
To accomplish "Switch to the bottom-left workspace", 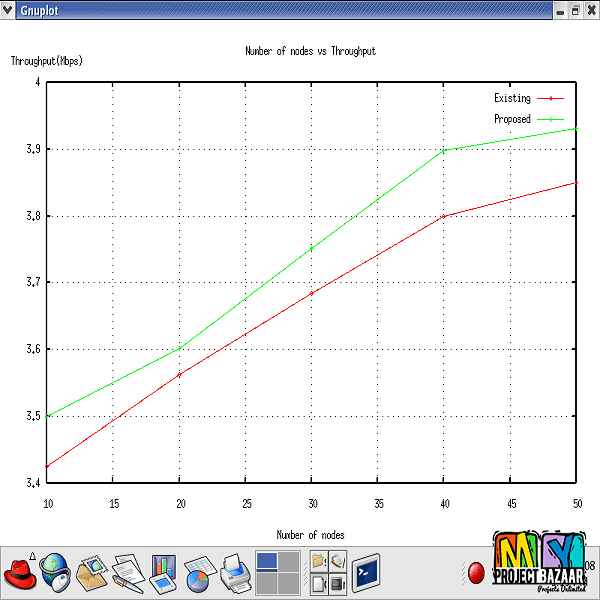I will [267, 584].
